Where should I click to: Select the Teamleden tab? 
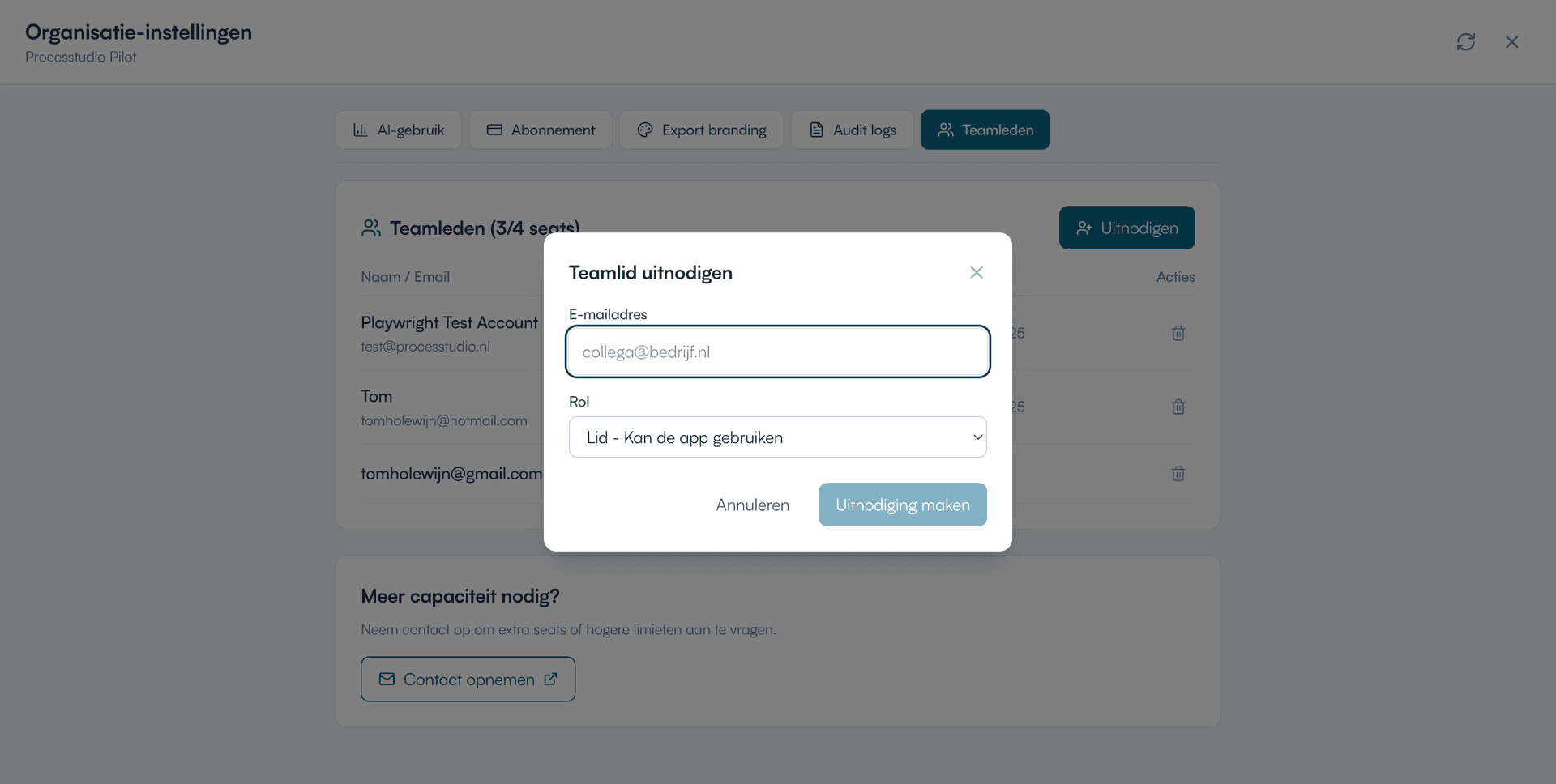(x=985, y=130)
